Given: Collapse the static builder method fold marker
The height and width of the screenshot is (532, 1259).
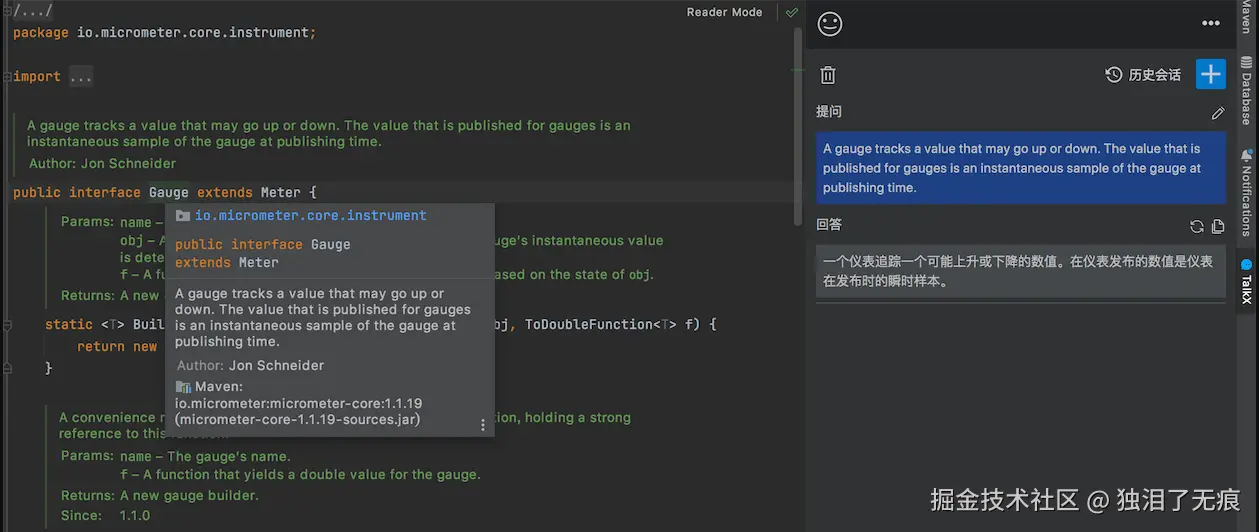Looking at the screenshot, I should tap(7, 325).
